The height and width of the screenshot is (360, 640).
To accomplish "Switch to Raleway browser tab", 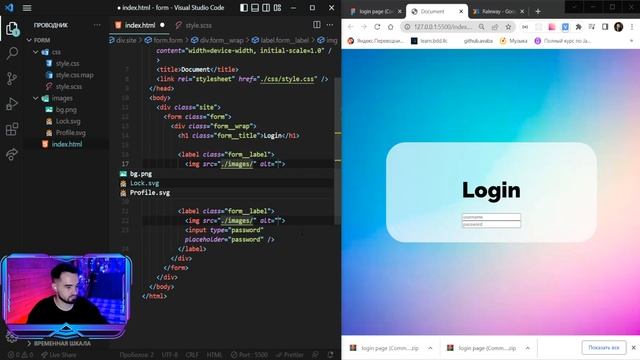I will point(498,11).
